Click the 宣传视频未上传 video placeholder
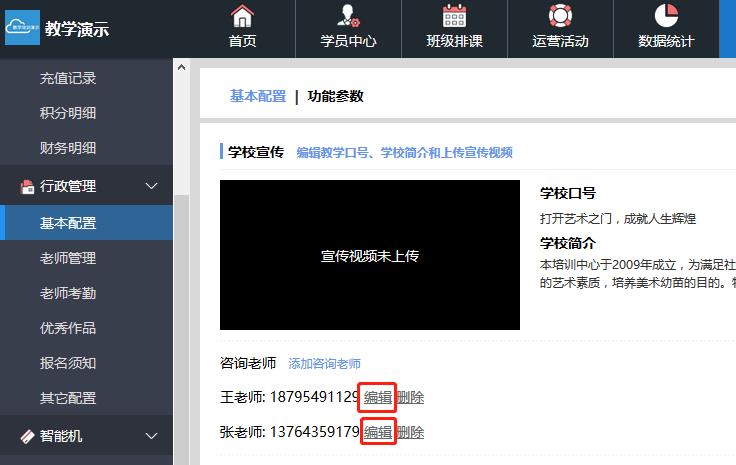736x465 pixels. pos(370,255)
